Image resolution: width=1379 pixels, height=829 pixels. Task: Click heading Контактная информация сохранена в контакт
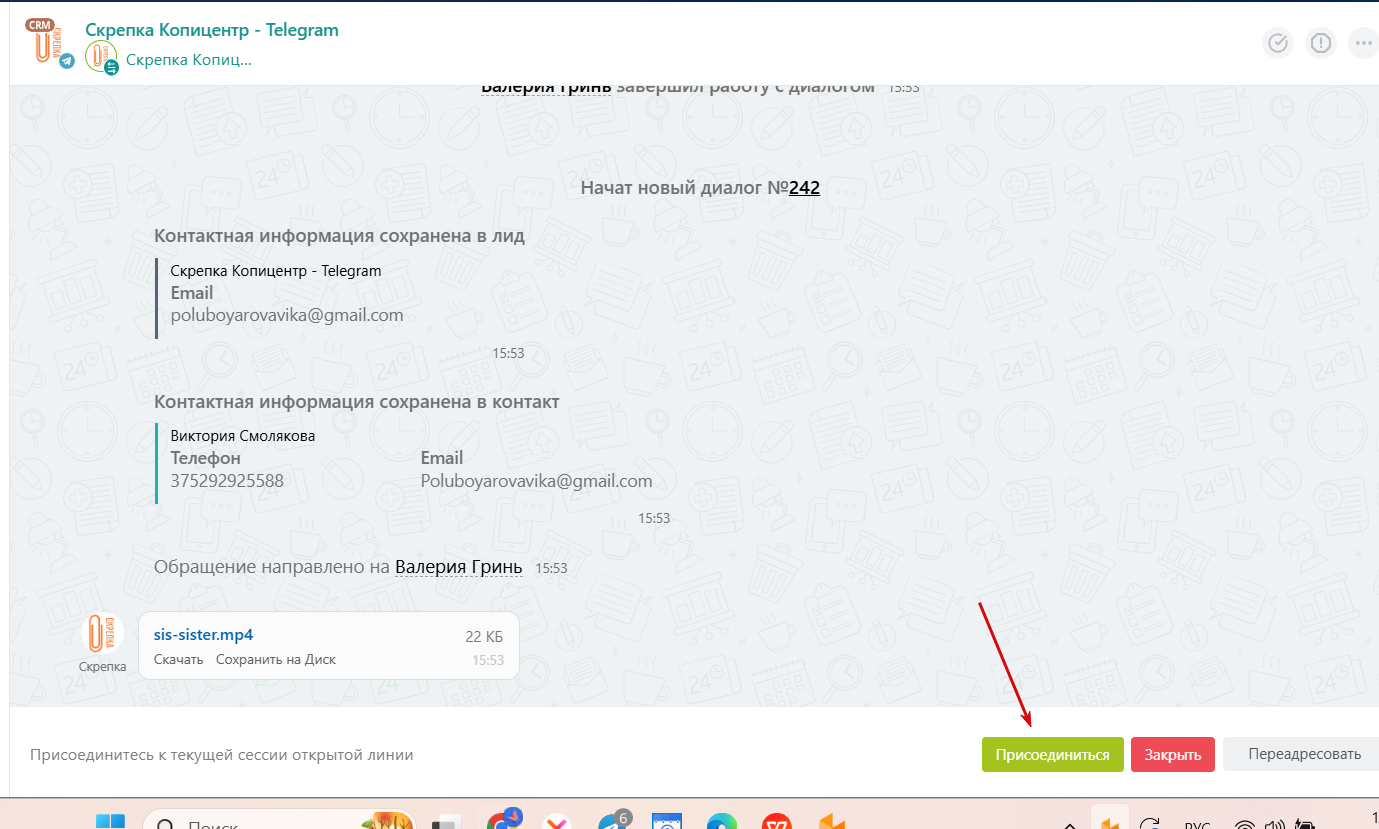(x=357, y=402)
